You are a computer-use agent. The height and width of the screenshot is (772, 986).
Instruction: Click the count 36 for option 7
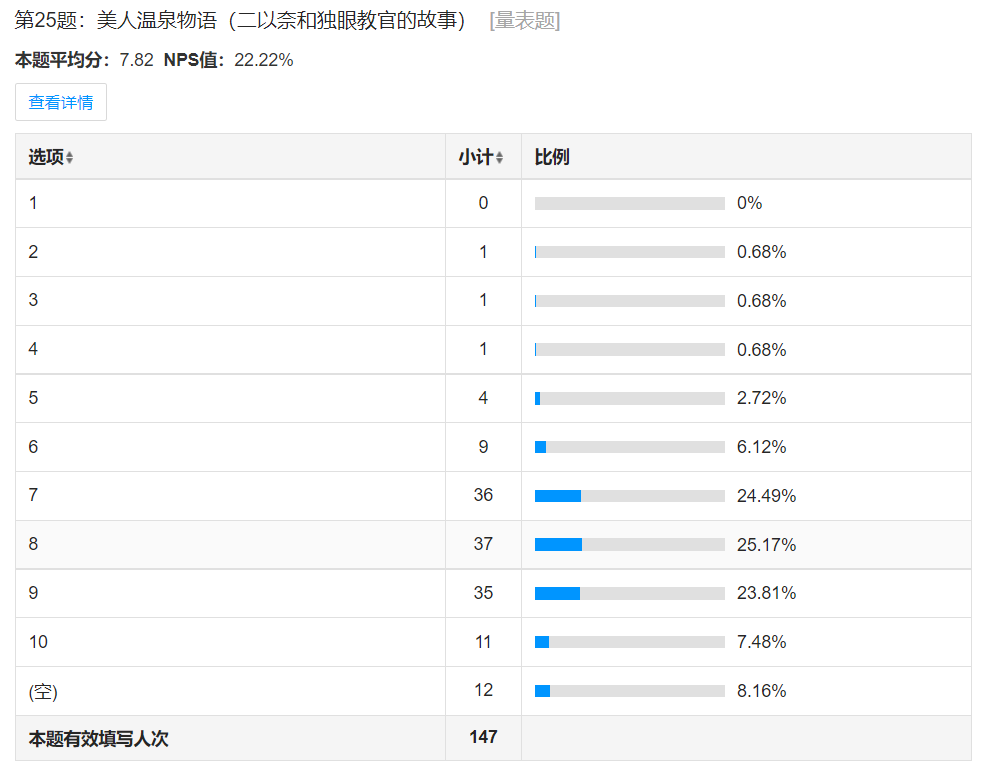(x=483, y=496)
